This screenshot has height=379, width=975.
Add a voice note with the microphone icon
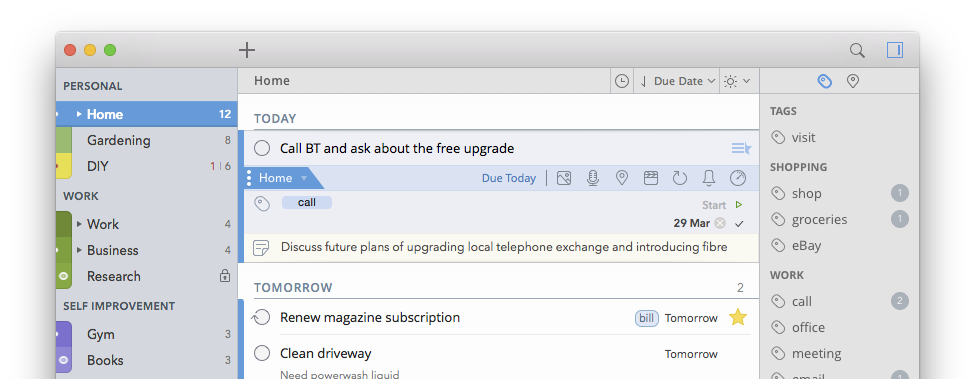click(x=593, y=178)
